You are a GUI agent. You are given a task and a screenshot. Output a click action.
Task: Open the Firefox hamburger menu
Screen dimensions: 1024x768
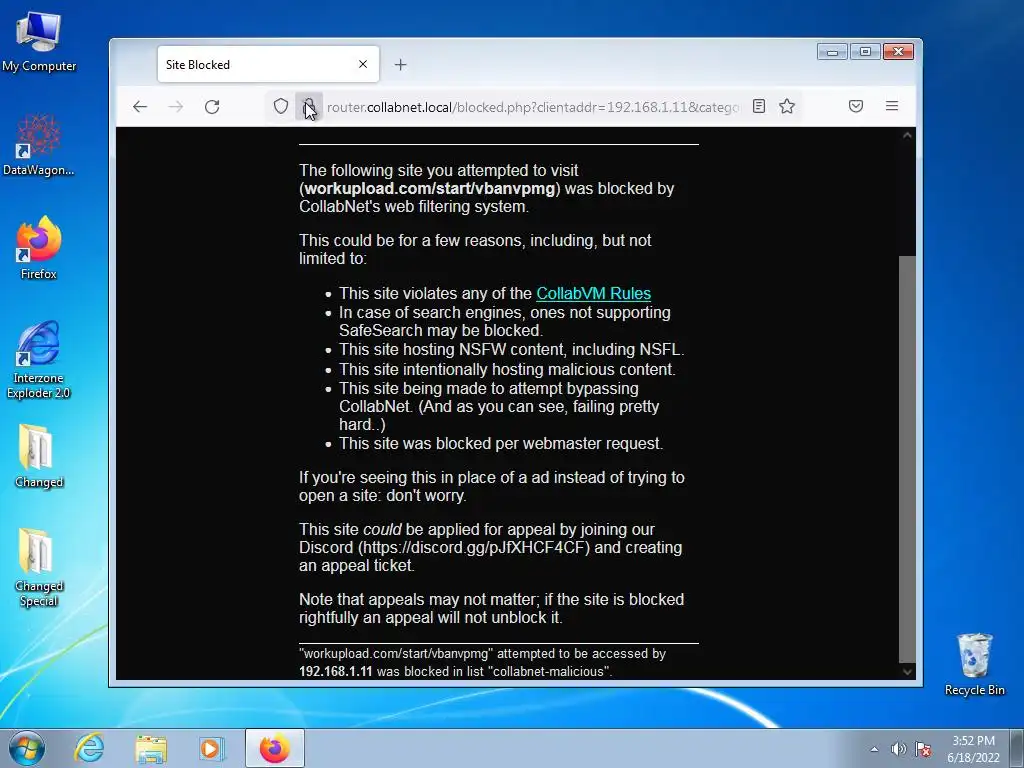click(891, 106)
